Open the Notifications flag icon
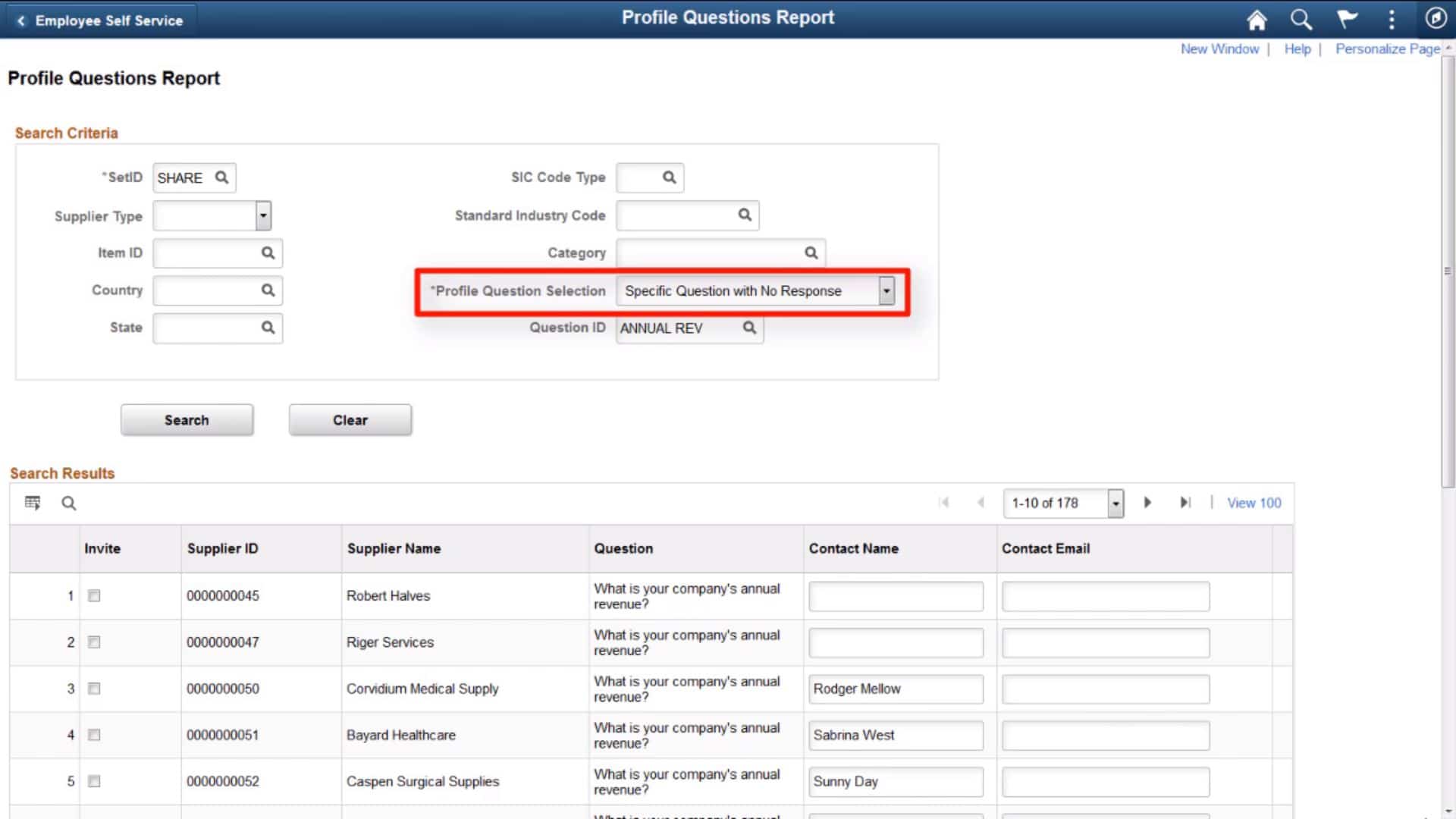This screenshot has width=1456, height=819. coord(1348,20)
